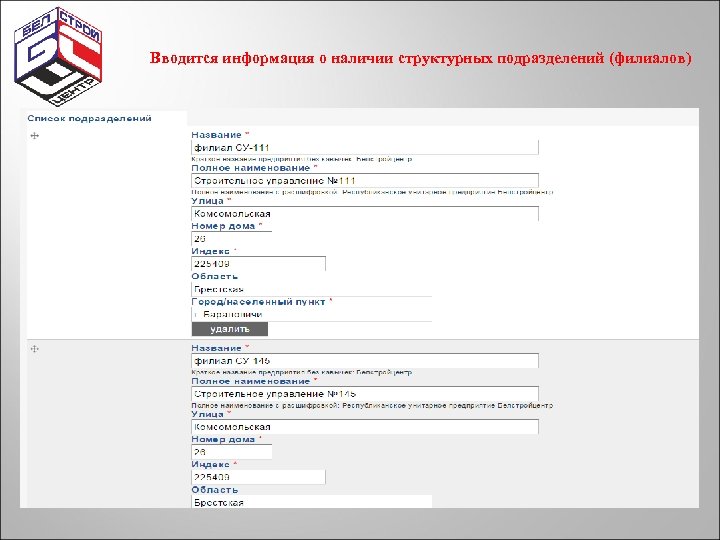This screenshot has height=540, width=720.
Task: Click the Список подразделений heading
Action: pos(90,118)
